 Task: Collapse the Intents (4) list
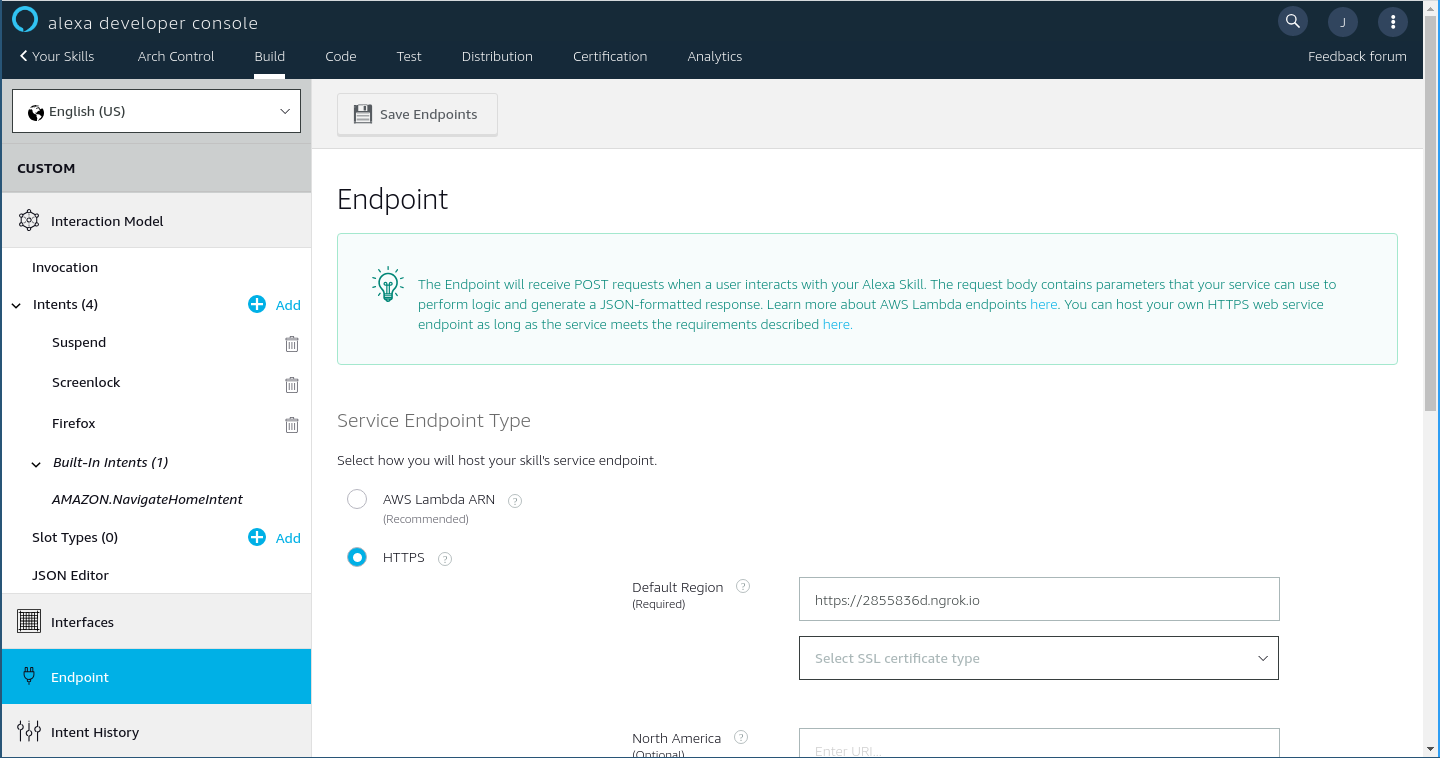pyautogui.click(x=16, y=305)
